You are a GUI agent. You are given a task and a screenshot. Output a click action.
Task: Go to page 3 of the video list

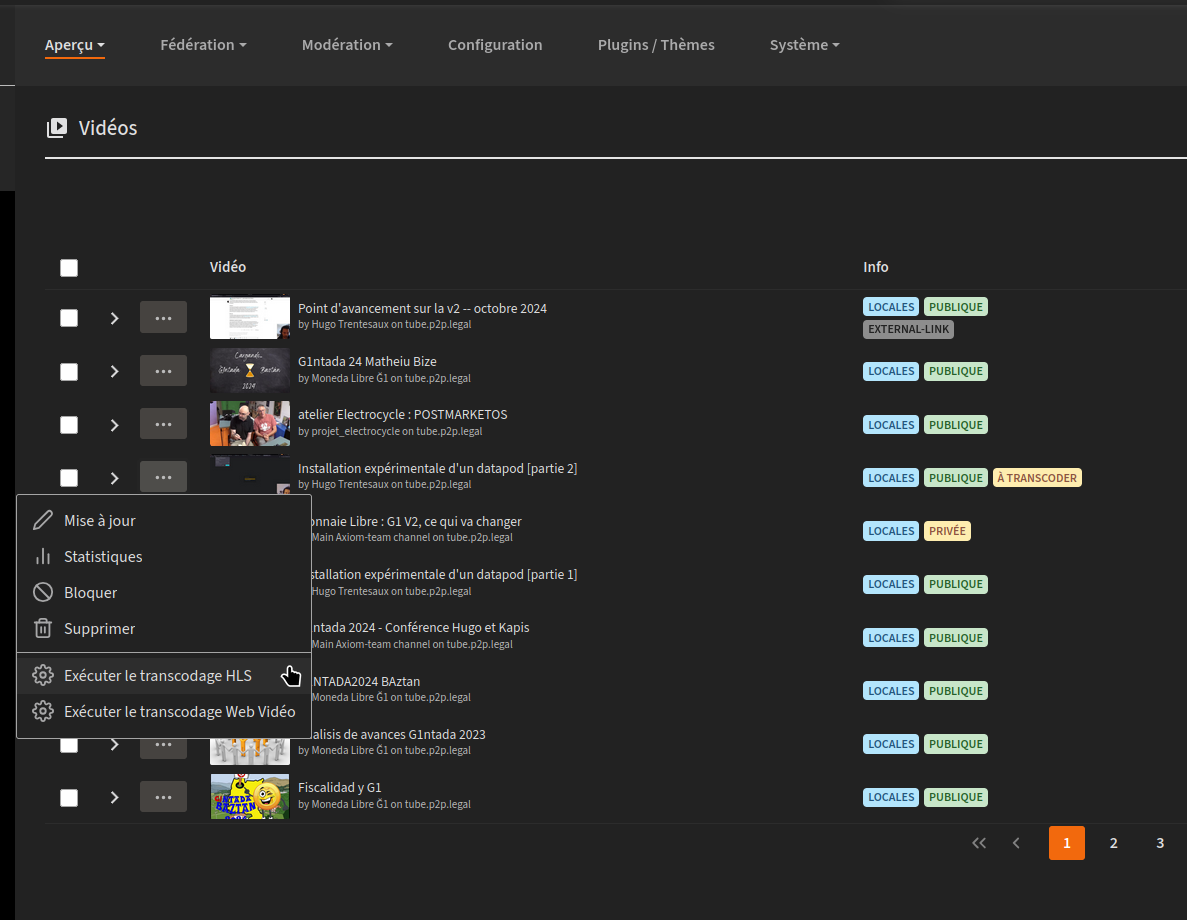[x=1160, y=843]
